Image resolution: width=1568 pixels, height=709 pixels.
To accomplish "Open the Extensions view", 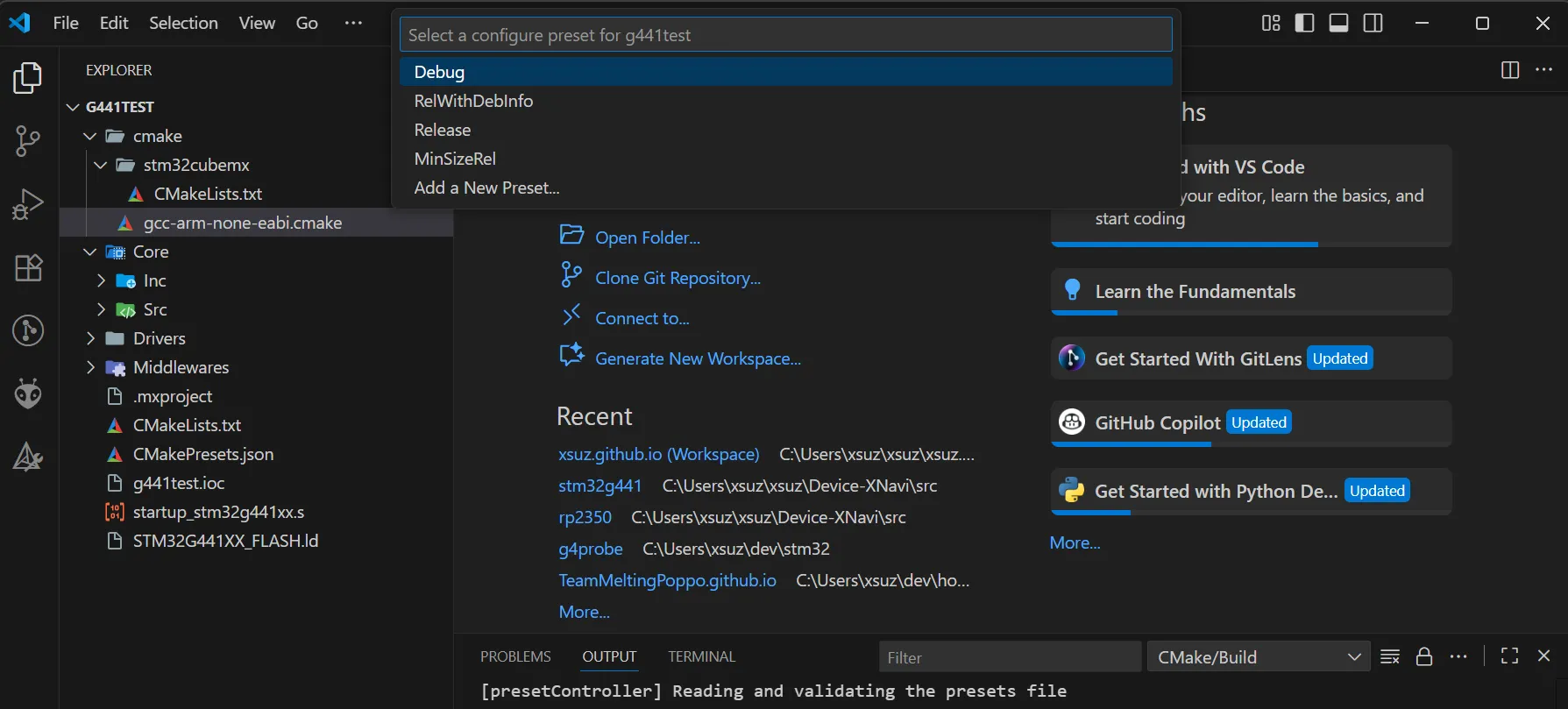I will pos(28,267).
